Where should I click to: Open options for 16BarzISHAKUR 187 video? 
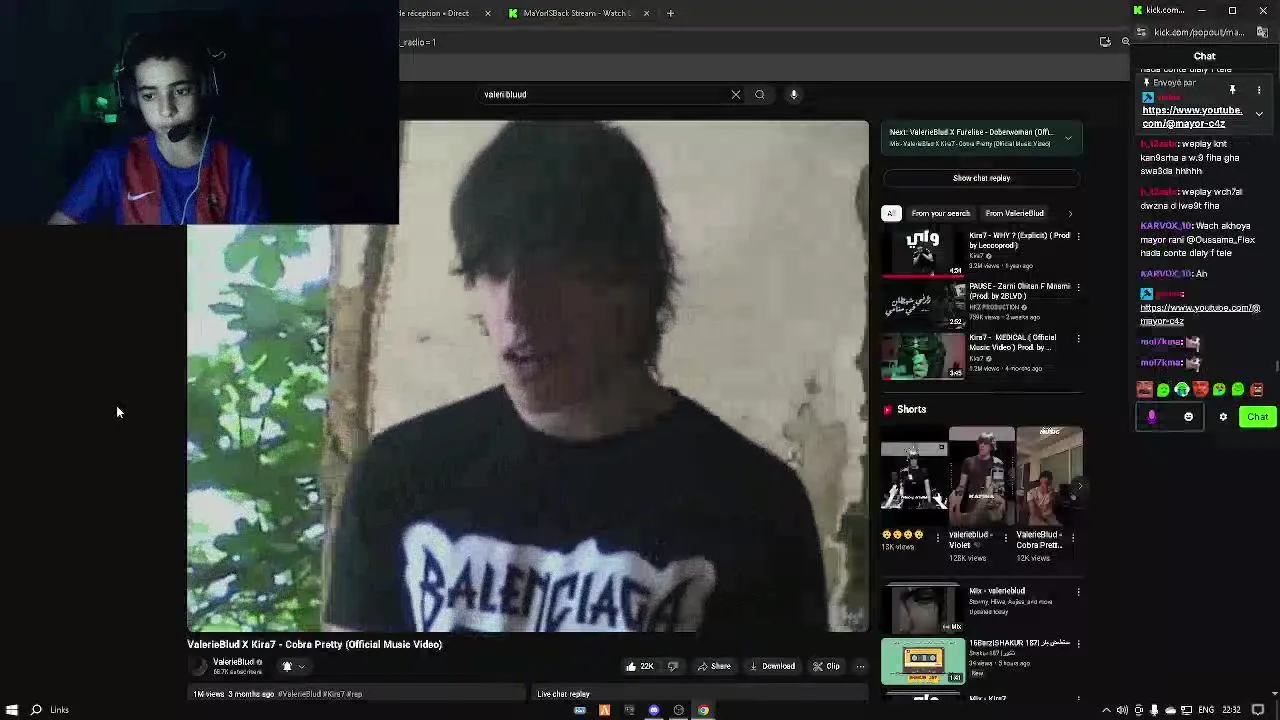coord(1078,643)
